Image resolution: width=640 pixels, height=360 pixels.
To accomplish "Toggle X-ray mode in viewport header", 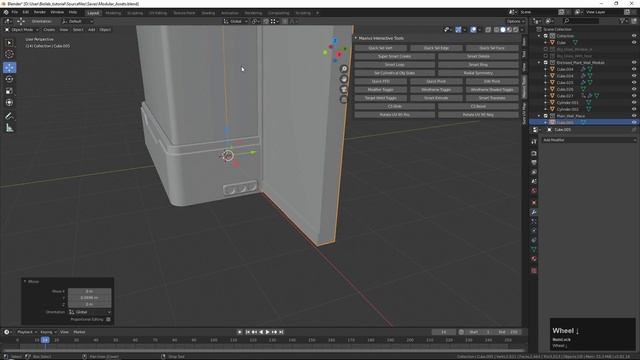I will 488,30.
